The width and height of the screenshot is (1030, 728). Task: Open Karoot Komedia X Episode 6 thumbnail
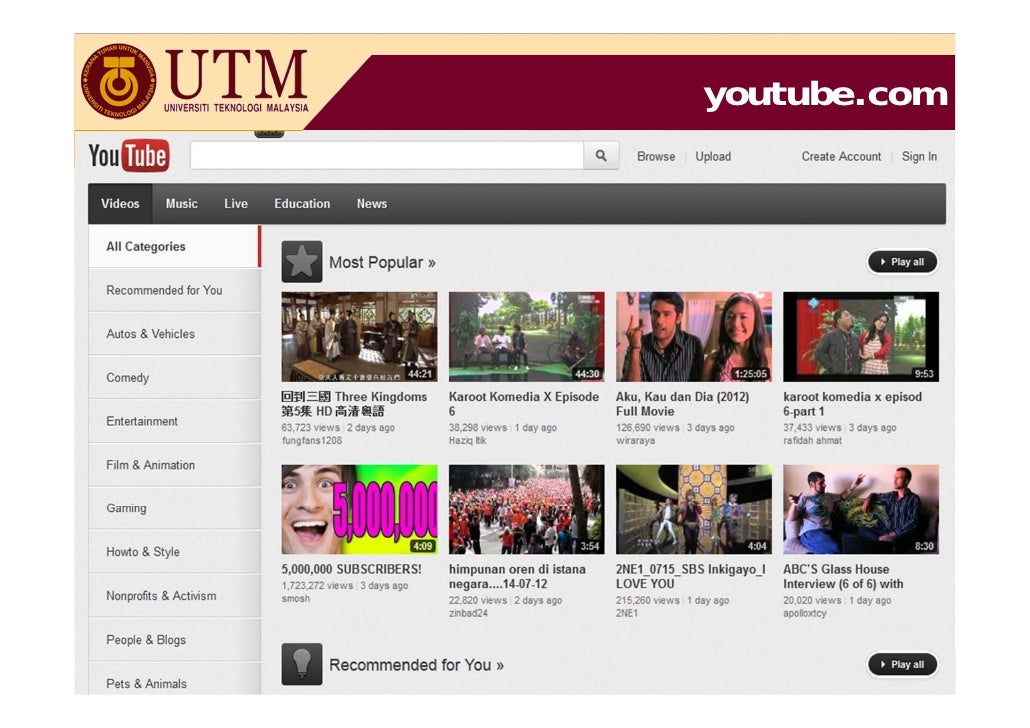coord(527,336)
